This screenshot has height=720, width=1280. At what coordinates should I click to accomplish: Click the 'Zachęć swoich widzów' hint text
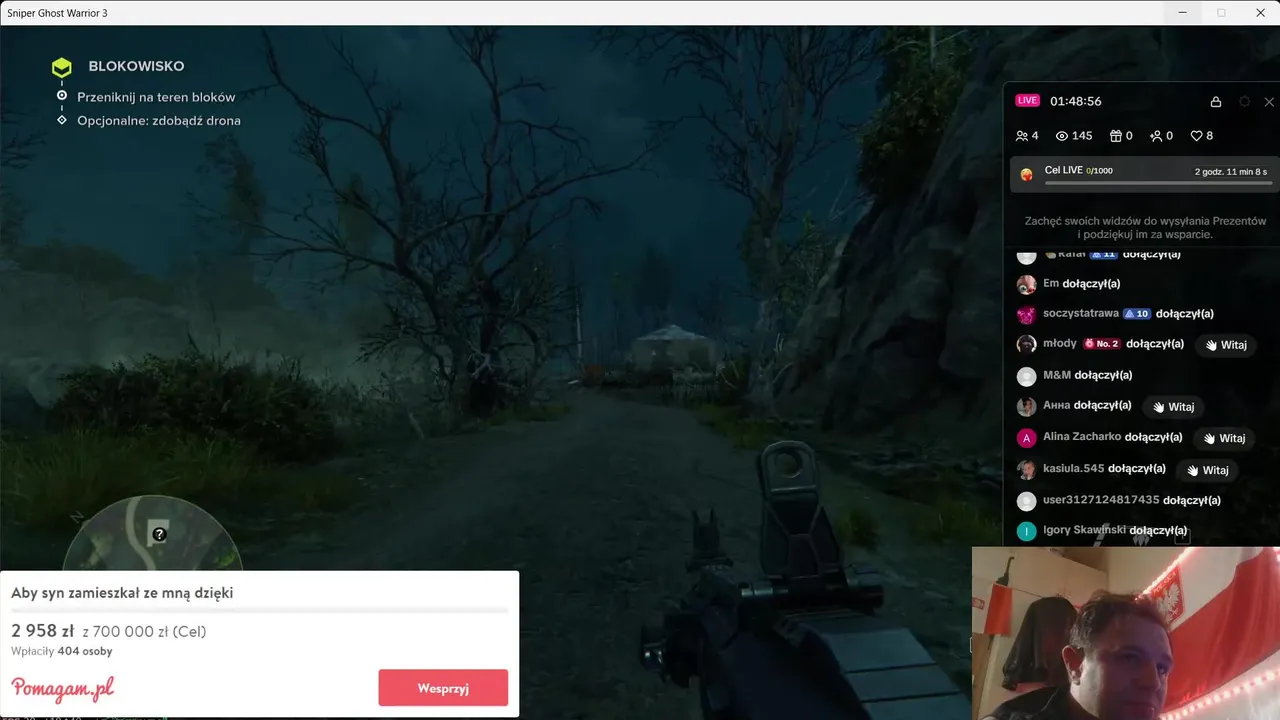pyautogui.click(x=1145, y=228)
